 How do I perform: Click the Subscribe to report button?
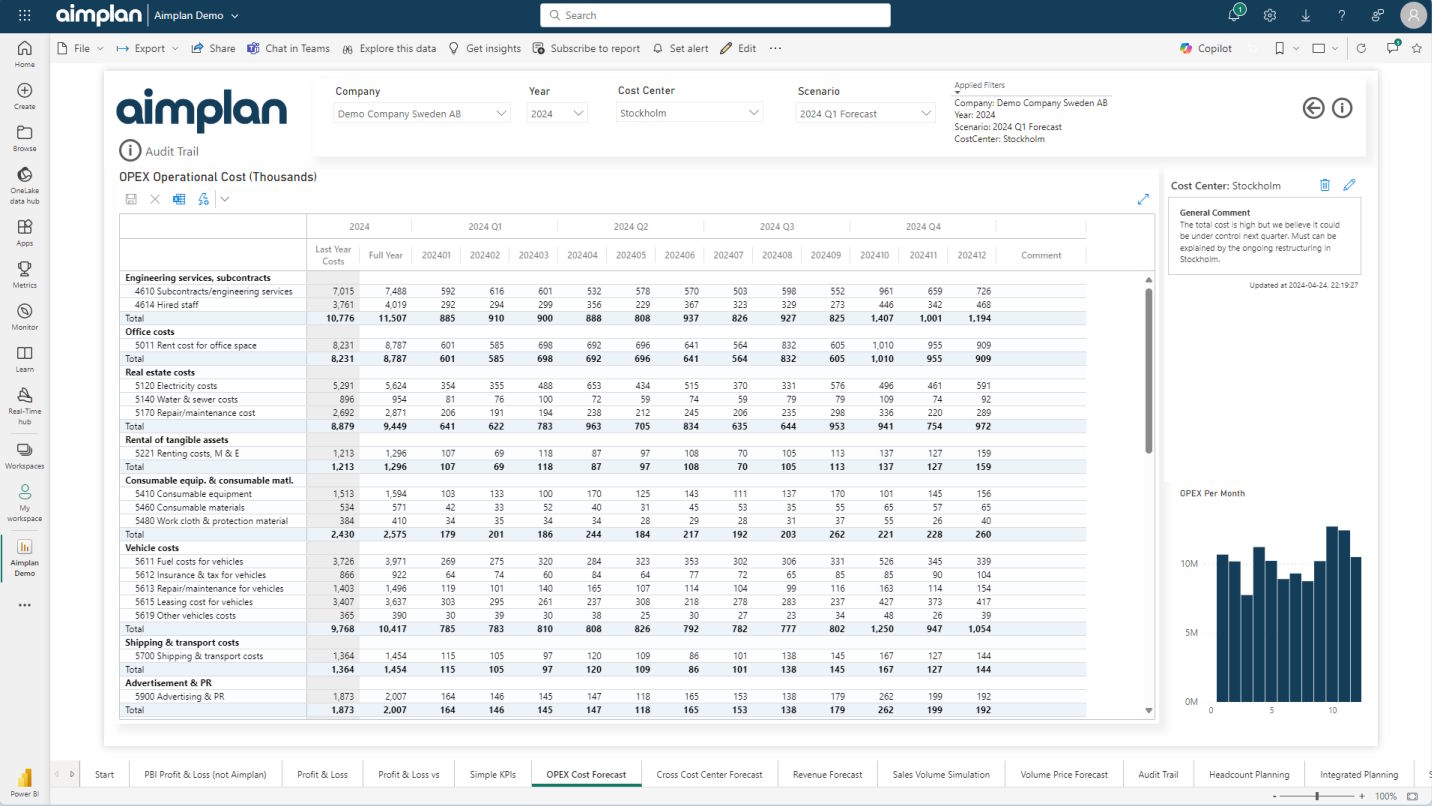tap(586, 48)
